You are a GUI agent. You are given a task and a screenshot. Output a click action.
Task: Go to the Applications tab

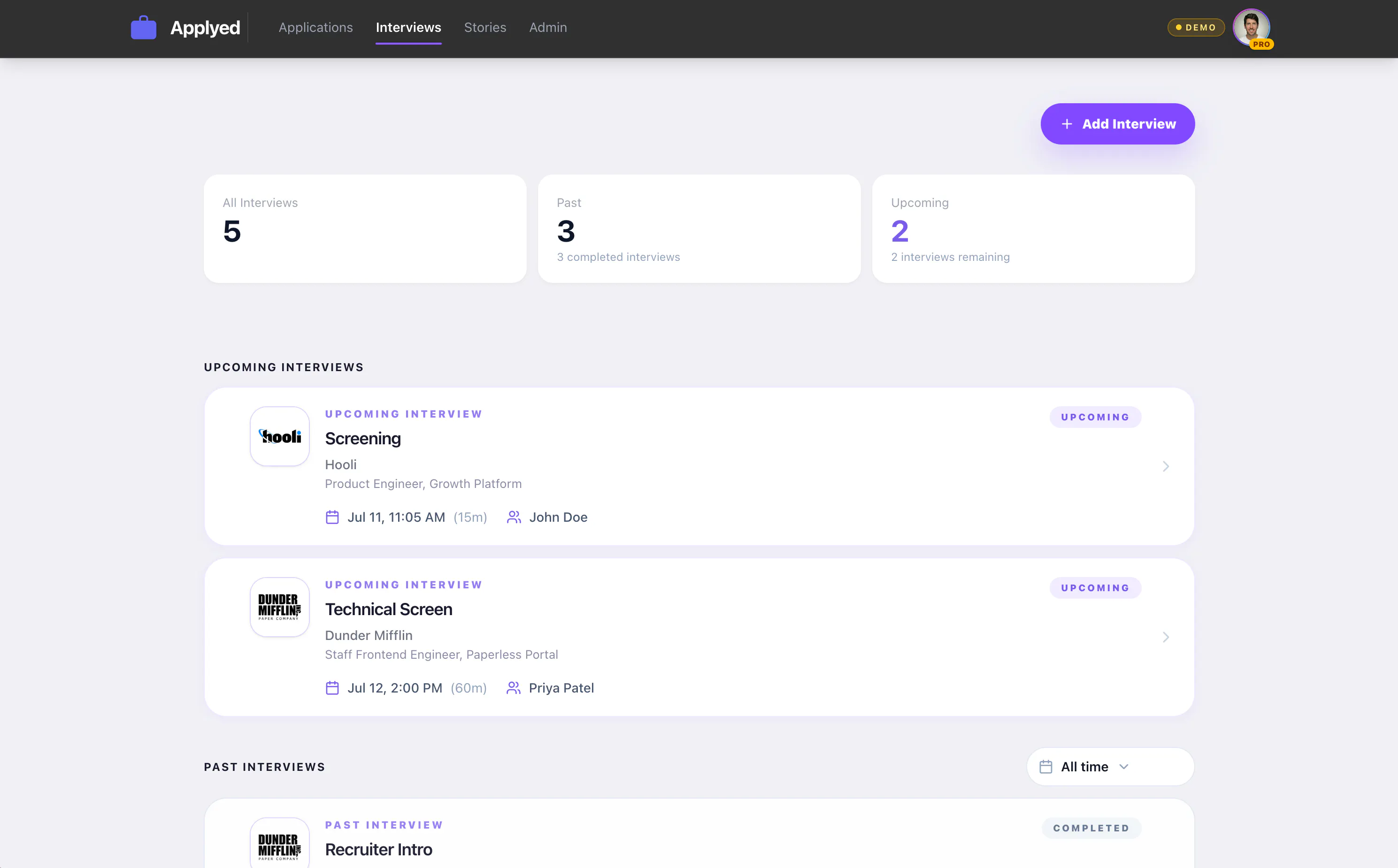point(316,28)
